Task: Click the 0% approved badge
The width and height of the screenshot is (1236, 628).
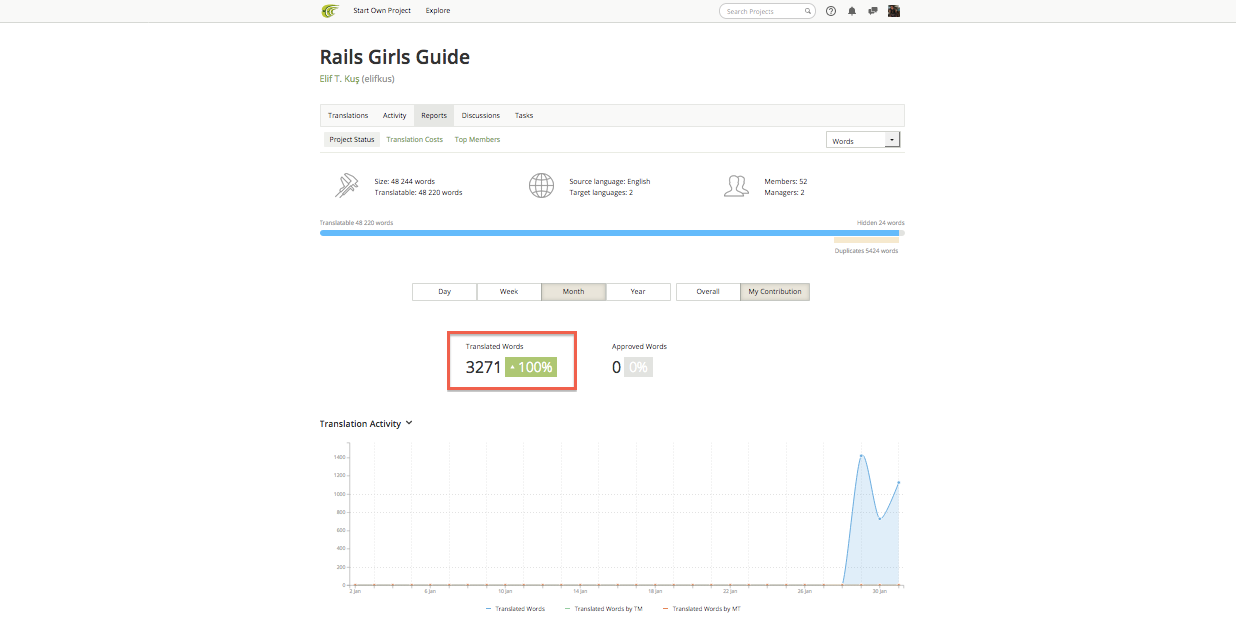Action: pyautogui.click(x=638, y=367)
